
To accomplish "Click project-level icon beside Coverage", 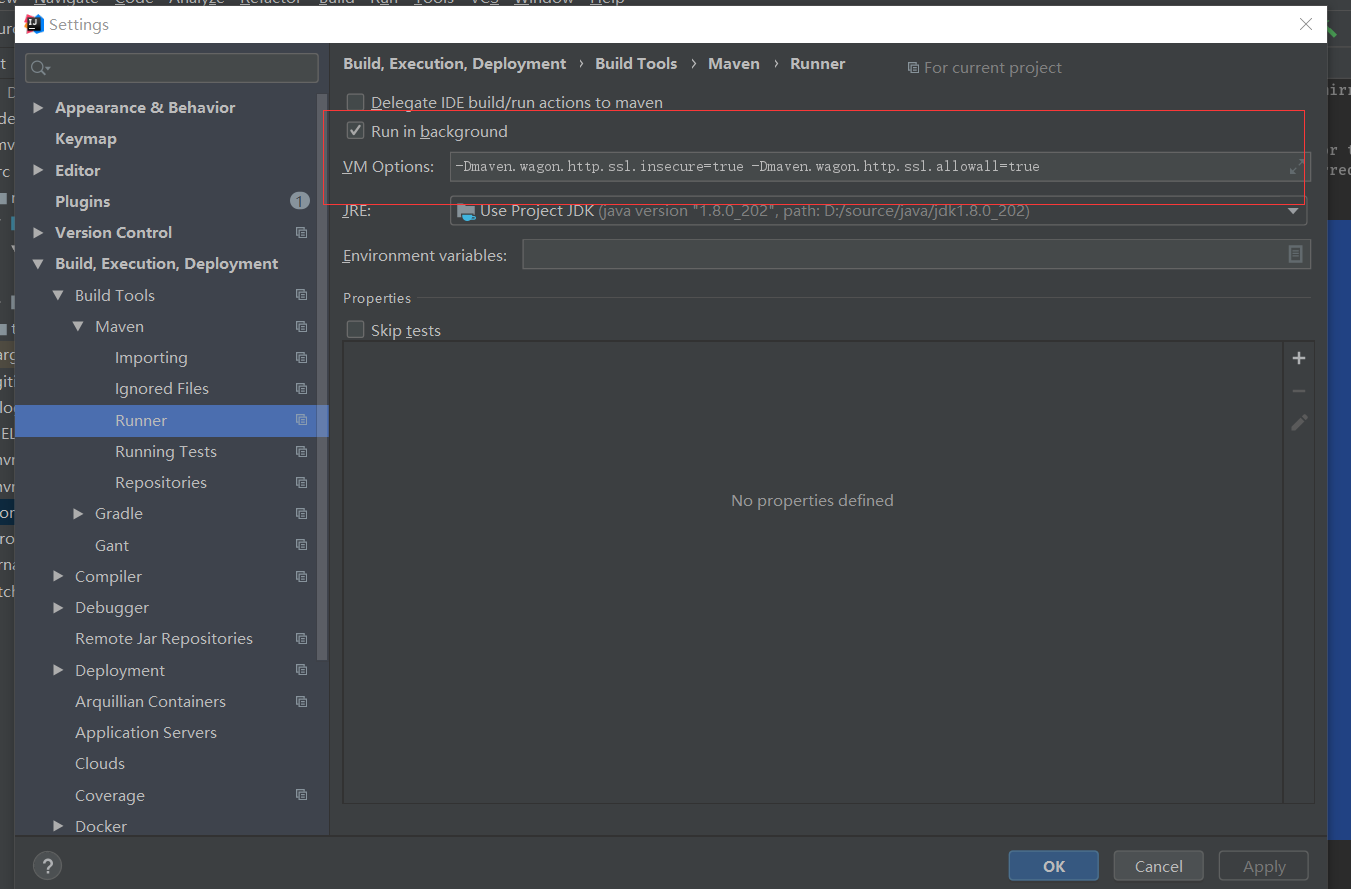I will pos(301,796).
